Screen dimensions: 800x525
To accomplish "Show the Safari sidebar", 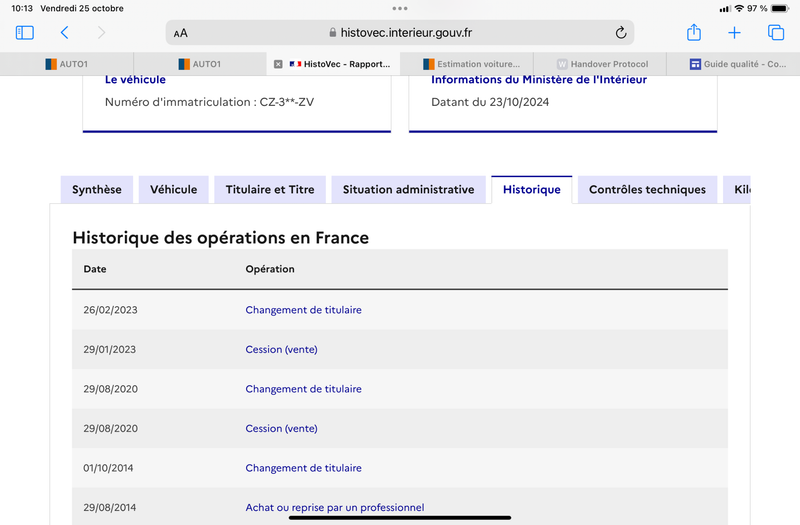I will (24, 33).
